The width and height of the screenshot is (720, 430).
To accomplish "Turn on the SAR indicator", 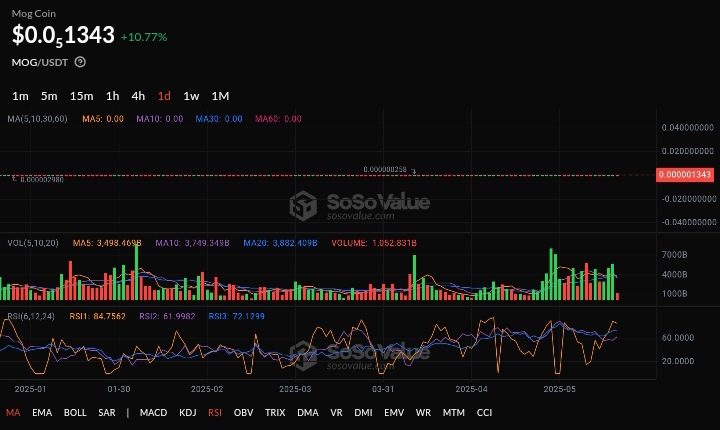I will tap(107, 412).
